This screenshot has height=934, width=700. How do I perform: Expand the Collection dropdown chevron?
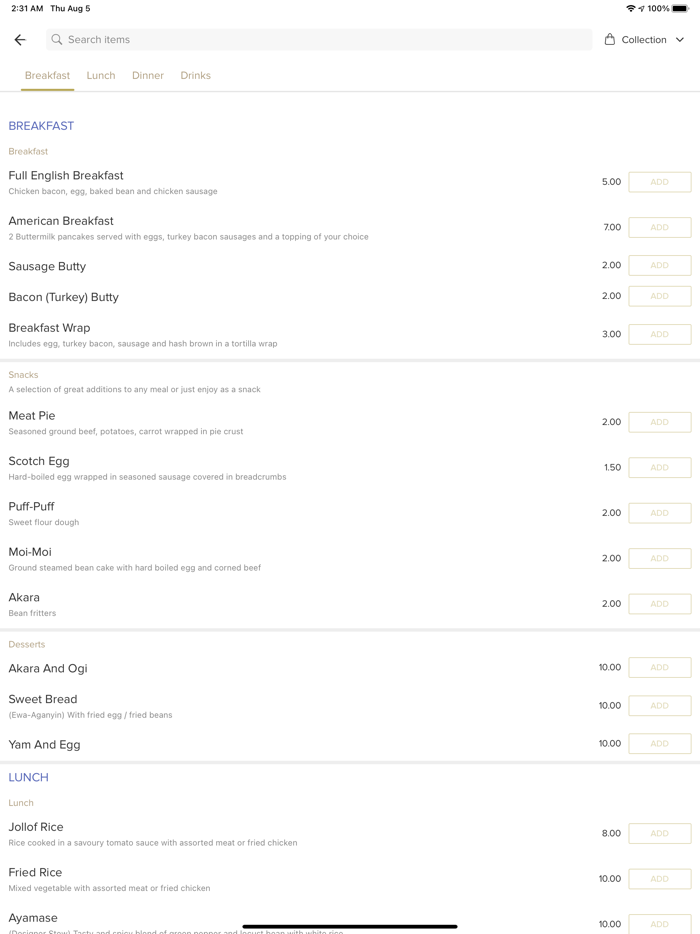point(680,40)
